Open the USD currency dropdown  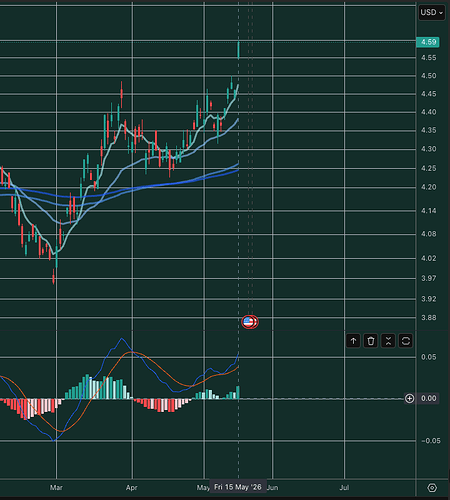click(432, 13)
